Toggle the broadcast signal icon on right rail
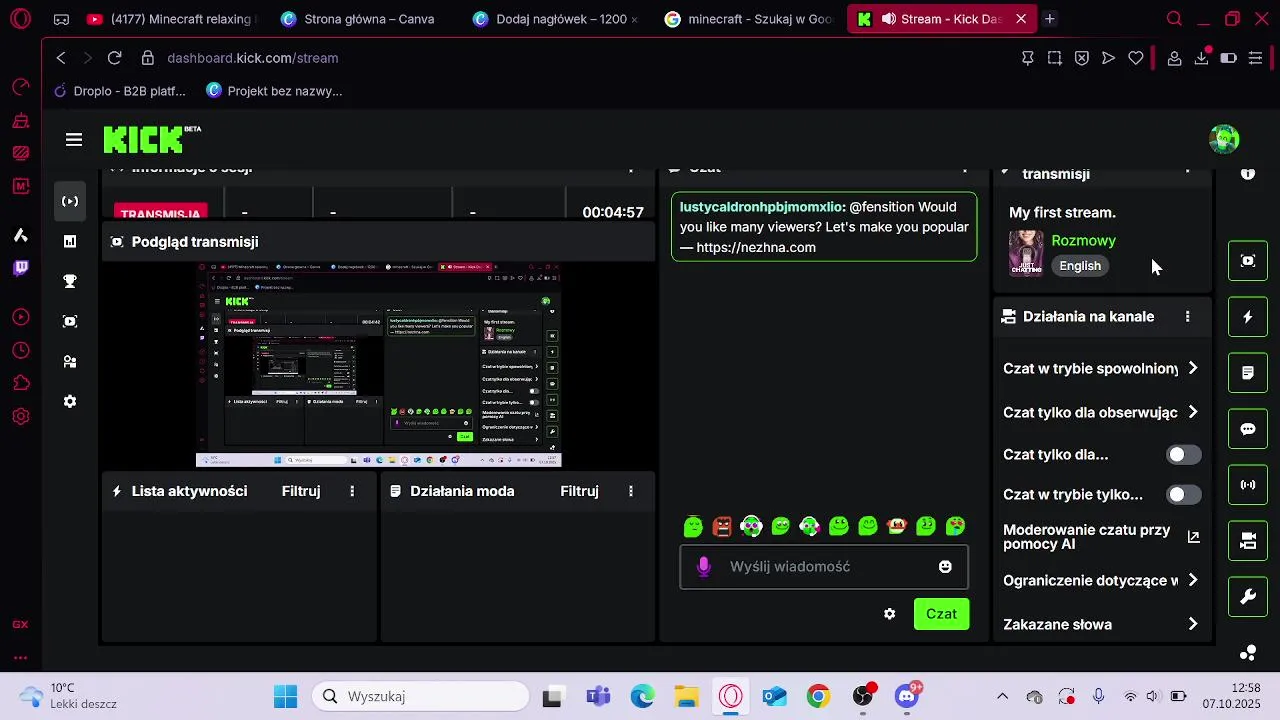 (x=1248, y=485)
